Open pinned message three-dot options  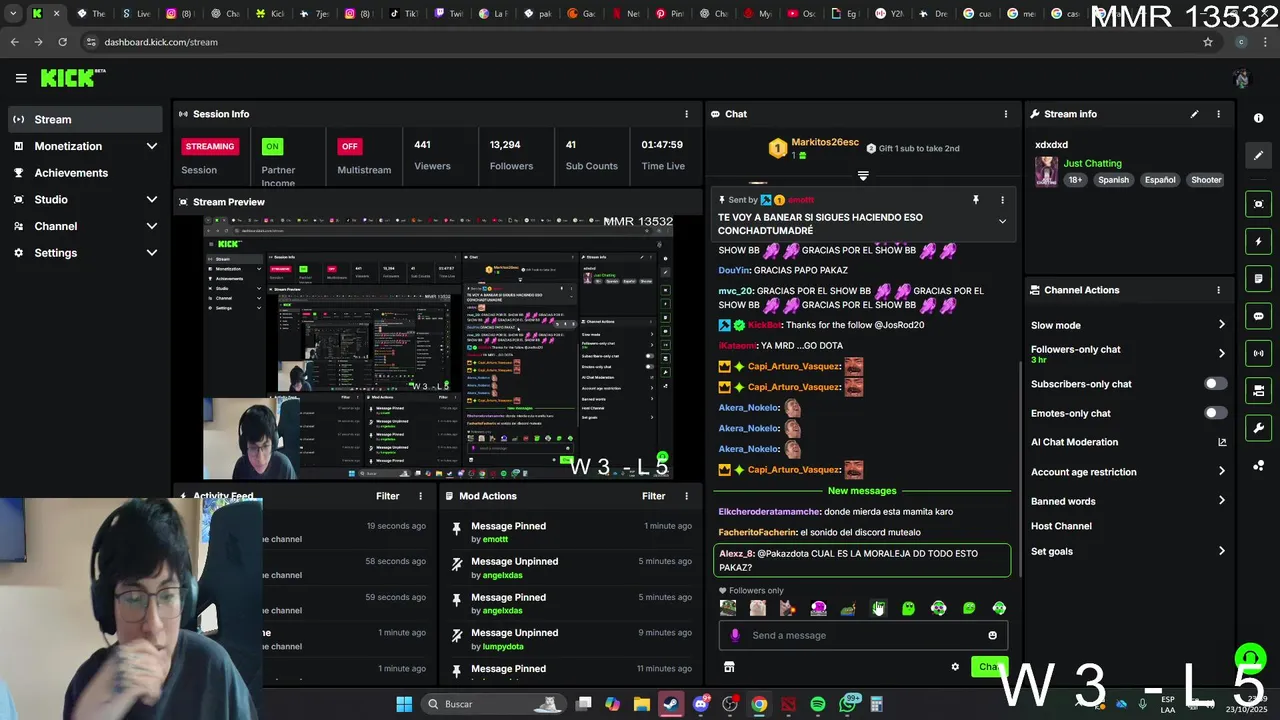pyautogui.click(x=1002, y=200)
